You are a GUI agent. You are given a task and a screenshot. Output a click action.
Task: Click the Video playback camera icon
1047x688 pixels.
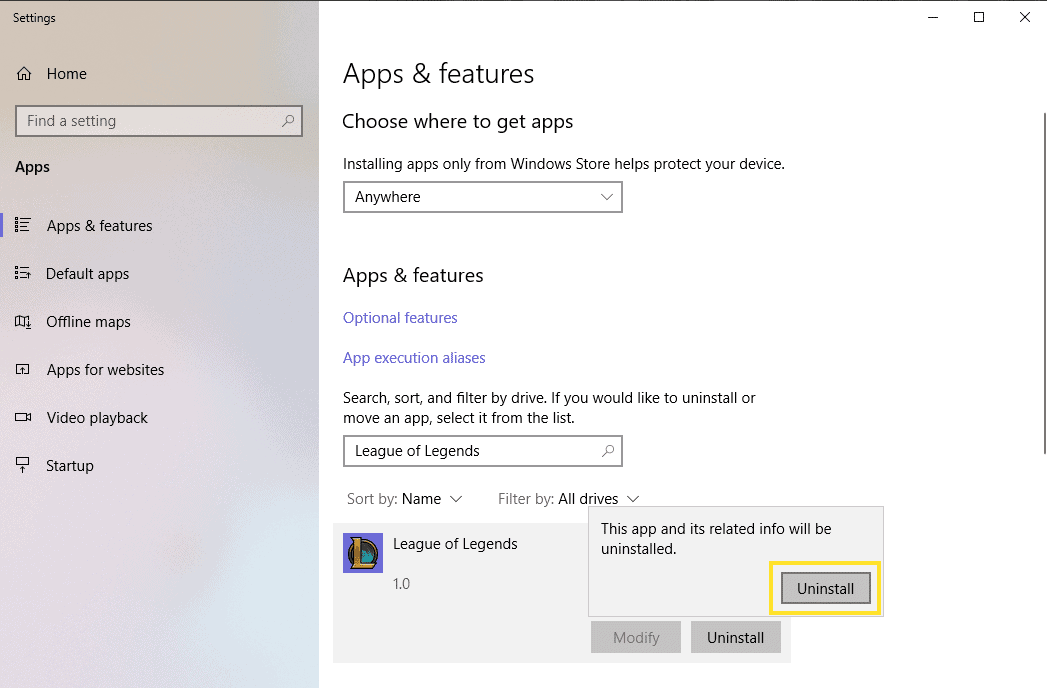[23, 417]
